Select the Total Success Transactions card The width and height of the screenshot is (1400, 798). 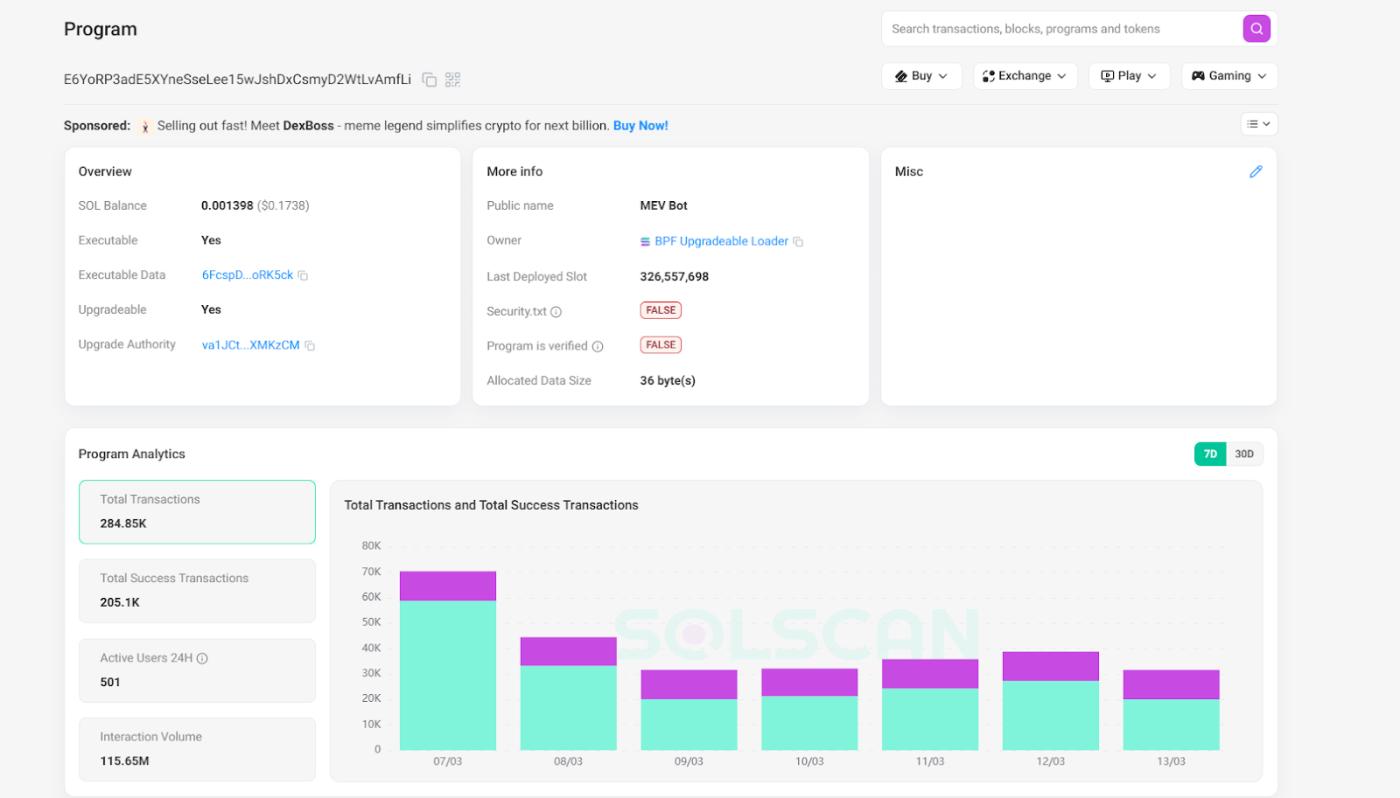pyautogui.click(x=196, y=590)
